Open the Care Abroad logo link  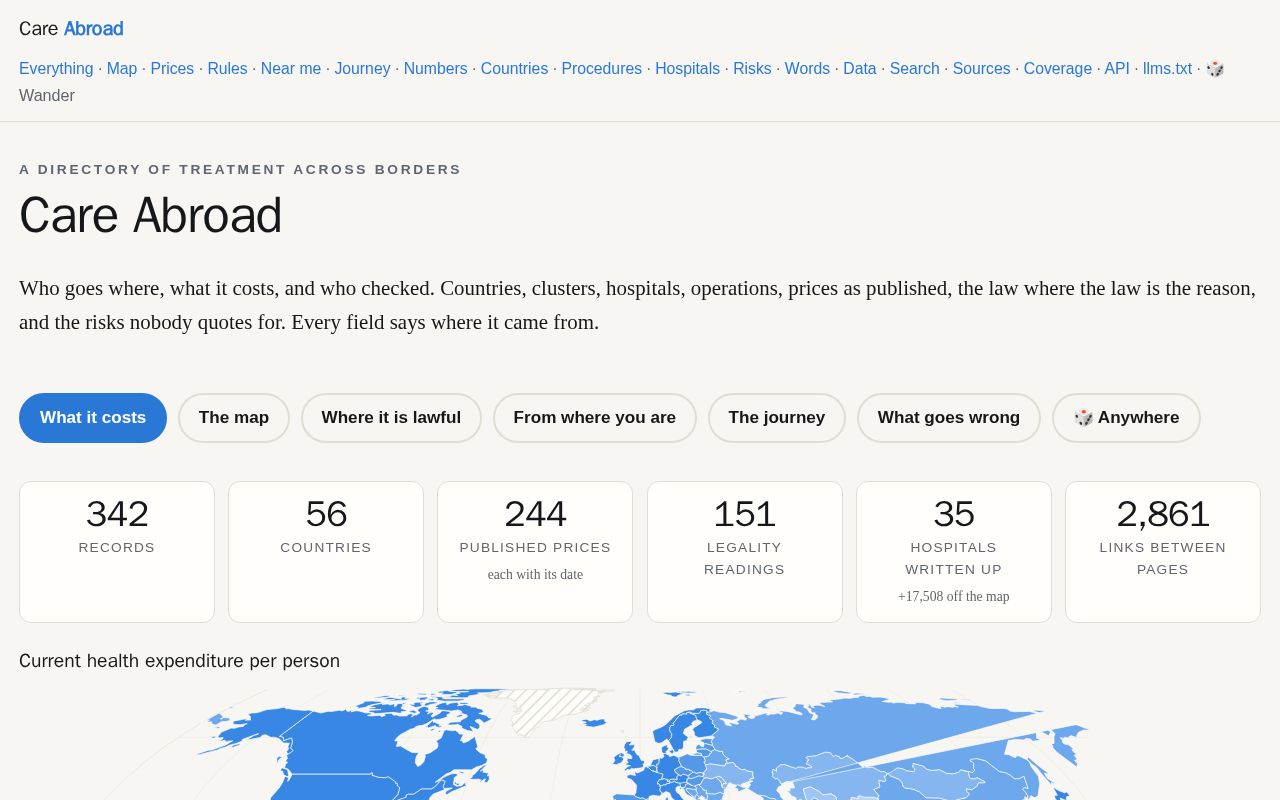coord(71,29)
